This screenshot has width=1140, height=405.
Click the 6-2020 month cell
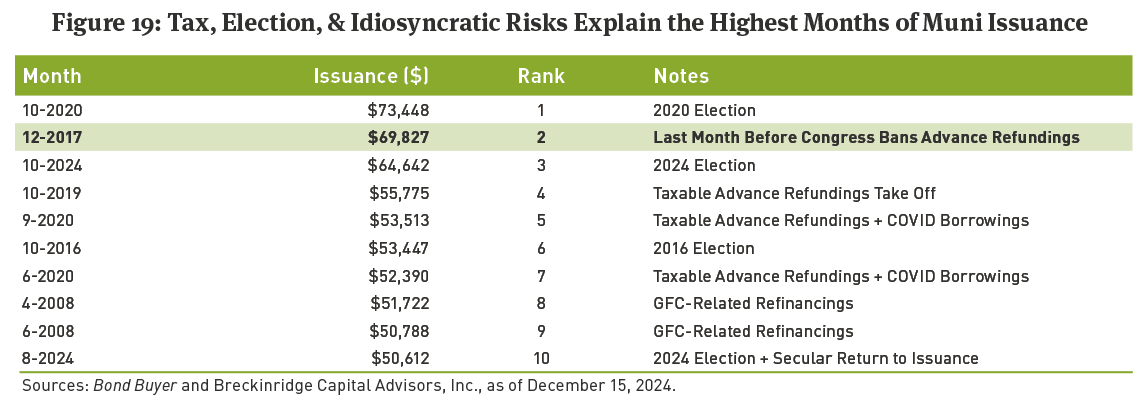(x=47, y=276)
